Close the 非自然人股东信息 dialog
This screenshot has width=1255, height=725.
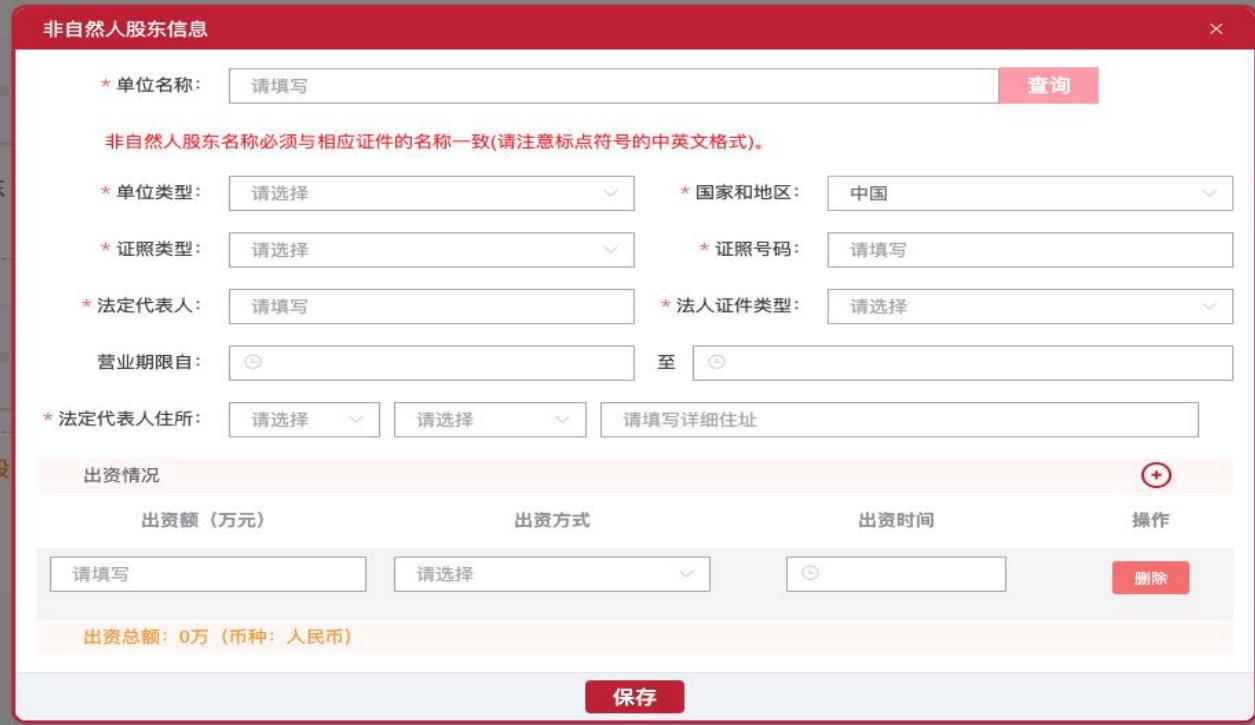pos(1216,29)
